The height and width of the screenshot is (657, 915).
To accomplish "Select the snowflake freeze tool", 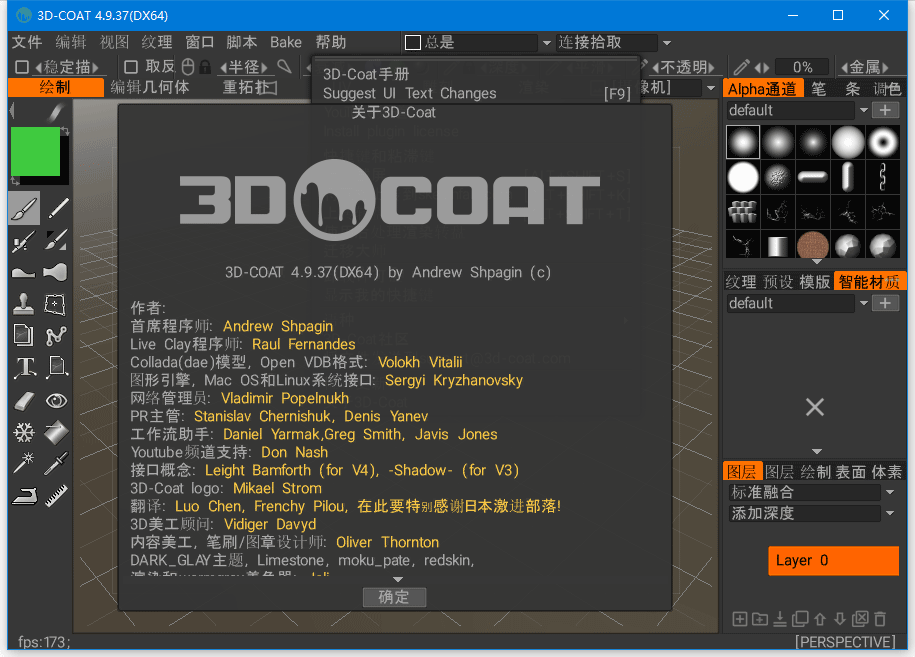I will point(24,432).
